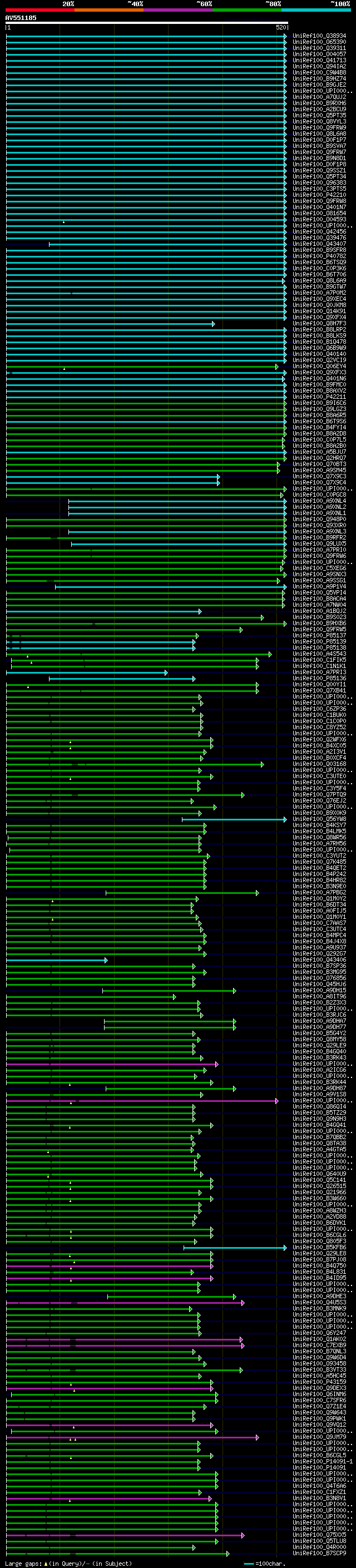
Task: Open hit UniRef100_Q41713
Action: pyautogui.click(x=319, y=60)
